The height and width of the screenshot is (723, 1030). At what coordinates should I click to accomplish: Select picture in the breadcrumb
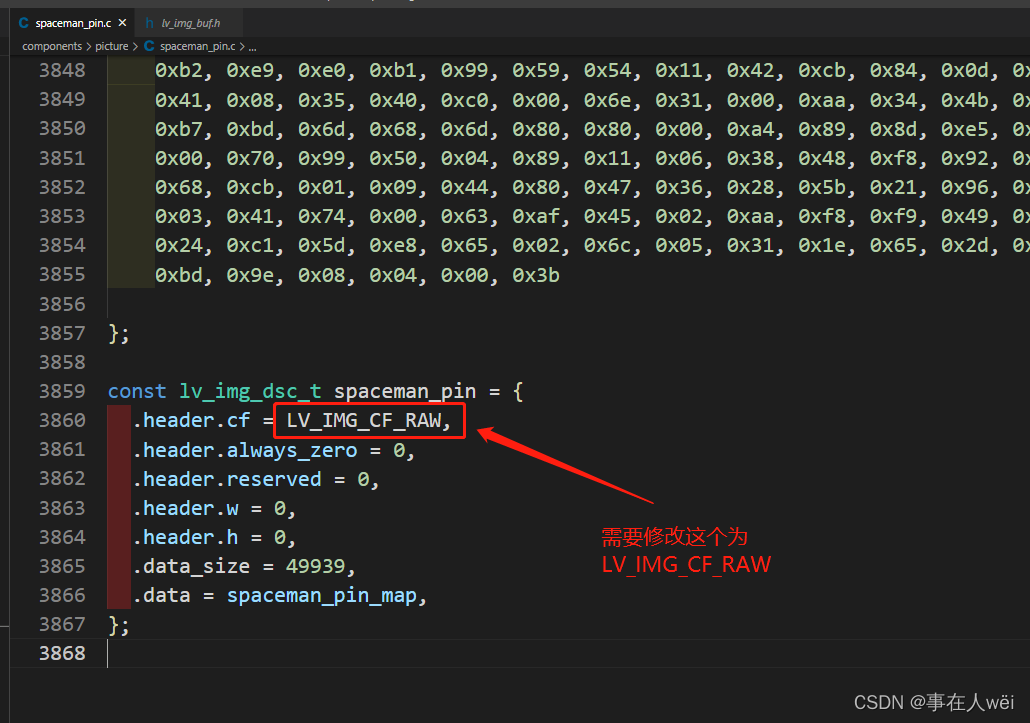click(112, 46)
